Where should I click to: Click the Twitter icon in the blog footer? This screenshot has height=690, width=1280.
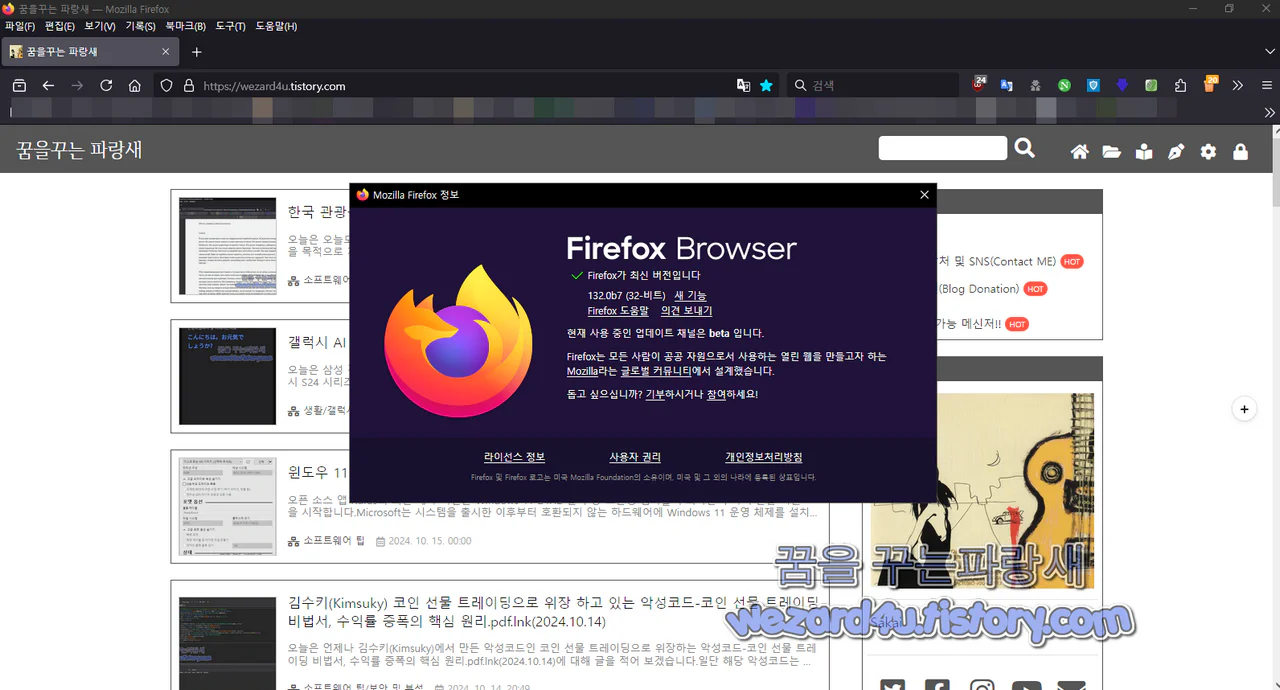(x=892, y=686)
